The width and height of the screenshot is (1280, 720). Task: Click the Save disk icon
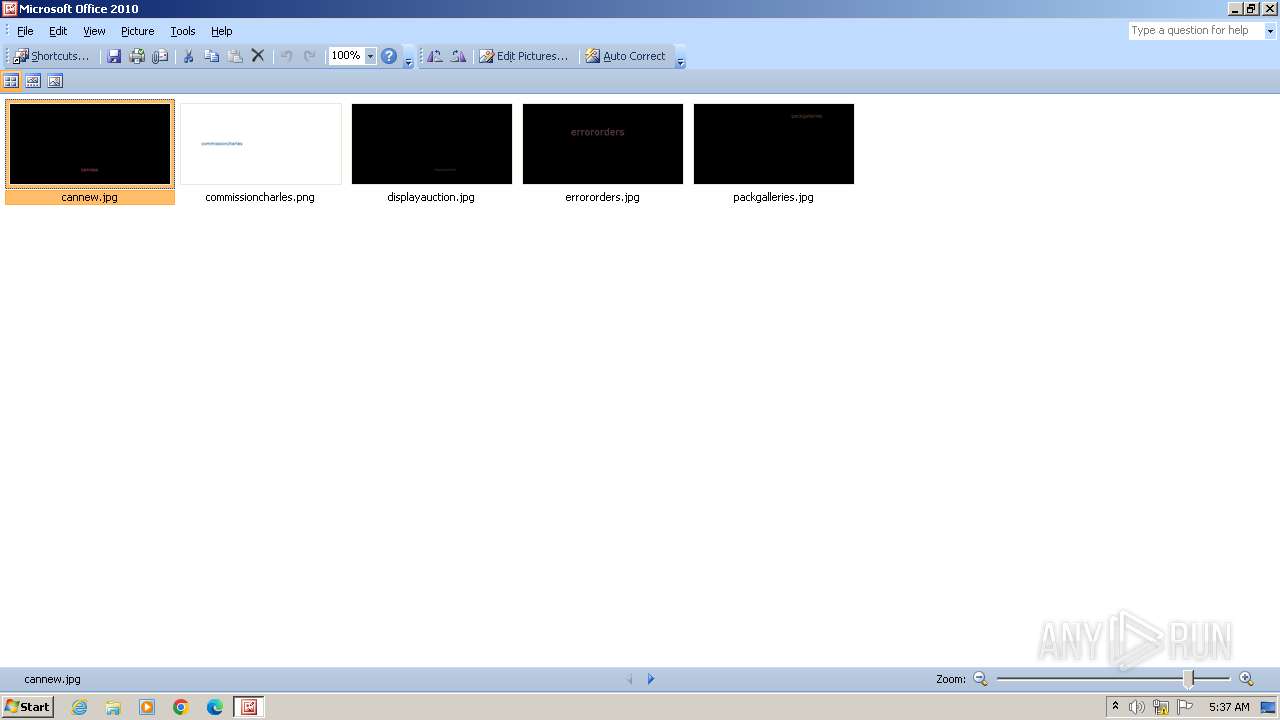click(114, 56)
